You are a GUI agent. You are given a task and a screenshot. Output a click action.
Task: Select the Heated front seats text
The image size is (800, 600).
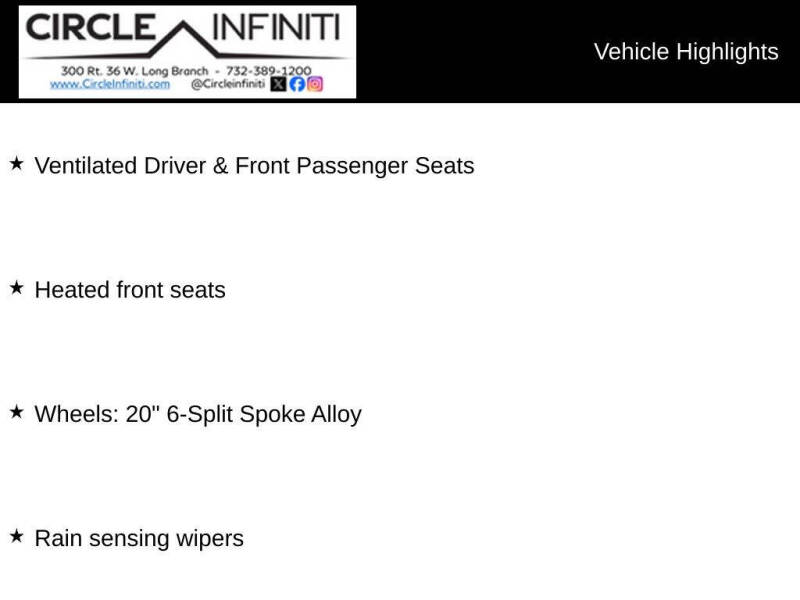(130, 290)
